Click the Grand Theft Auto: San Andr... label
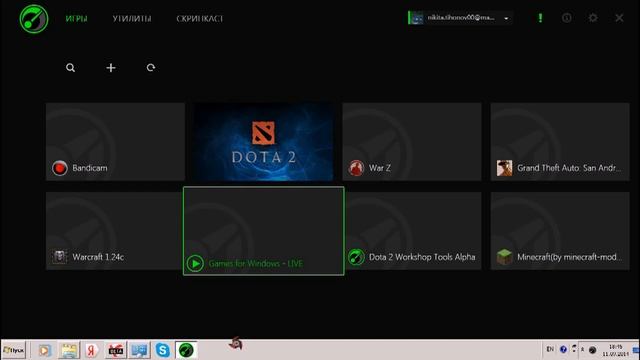The image size is (640, 360). [x=569, y=168]
